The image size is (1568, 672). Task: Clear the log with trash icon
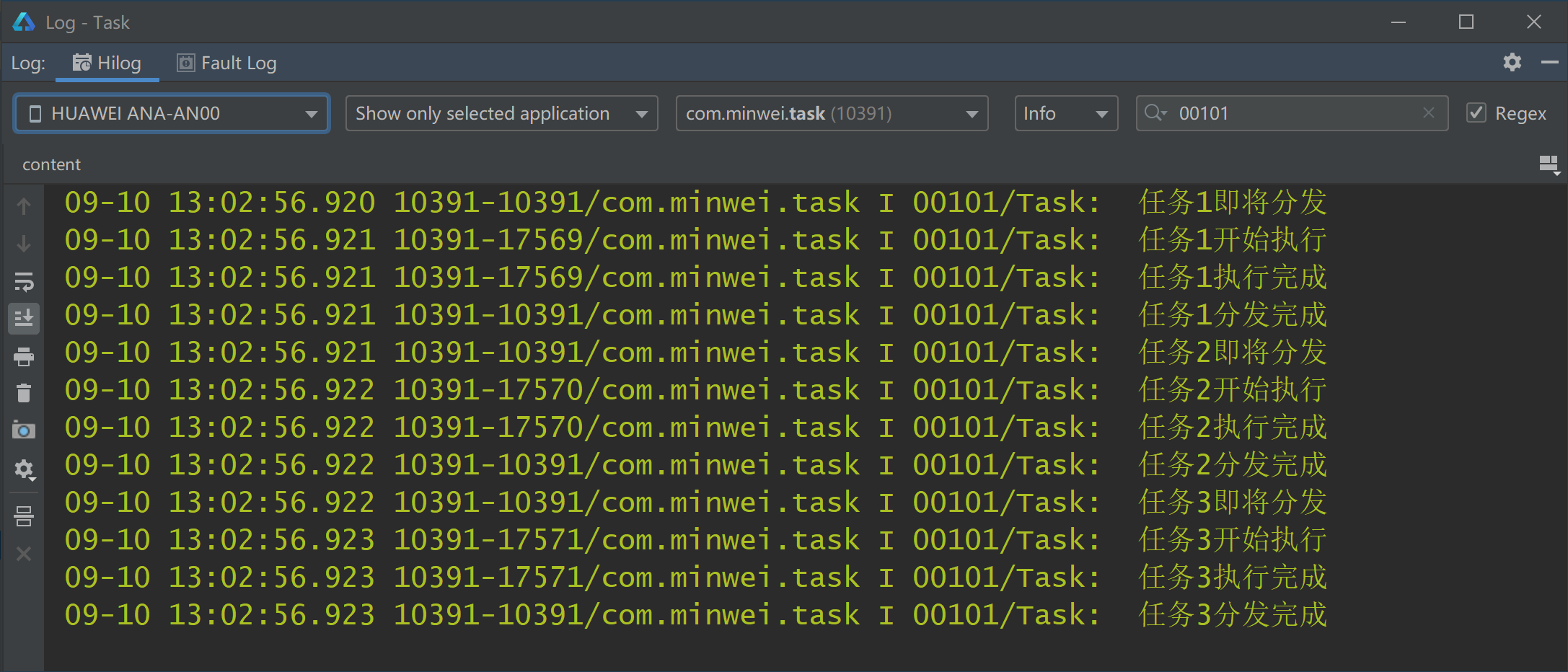coord(24,393)
